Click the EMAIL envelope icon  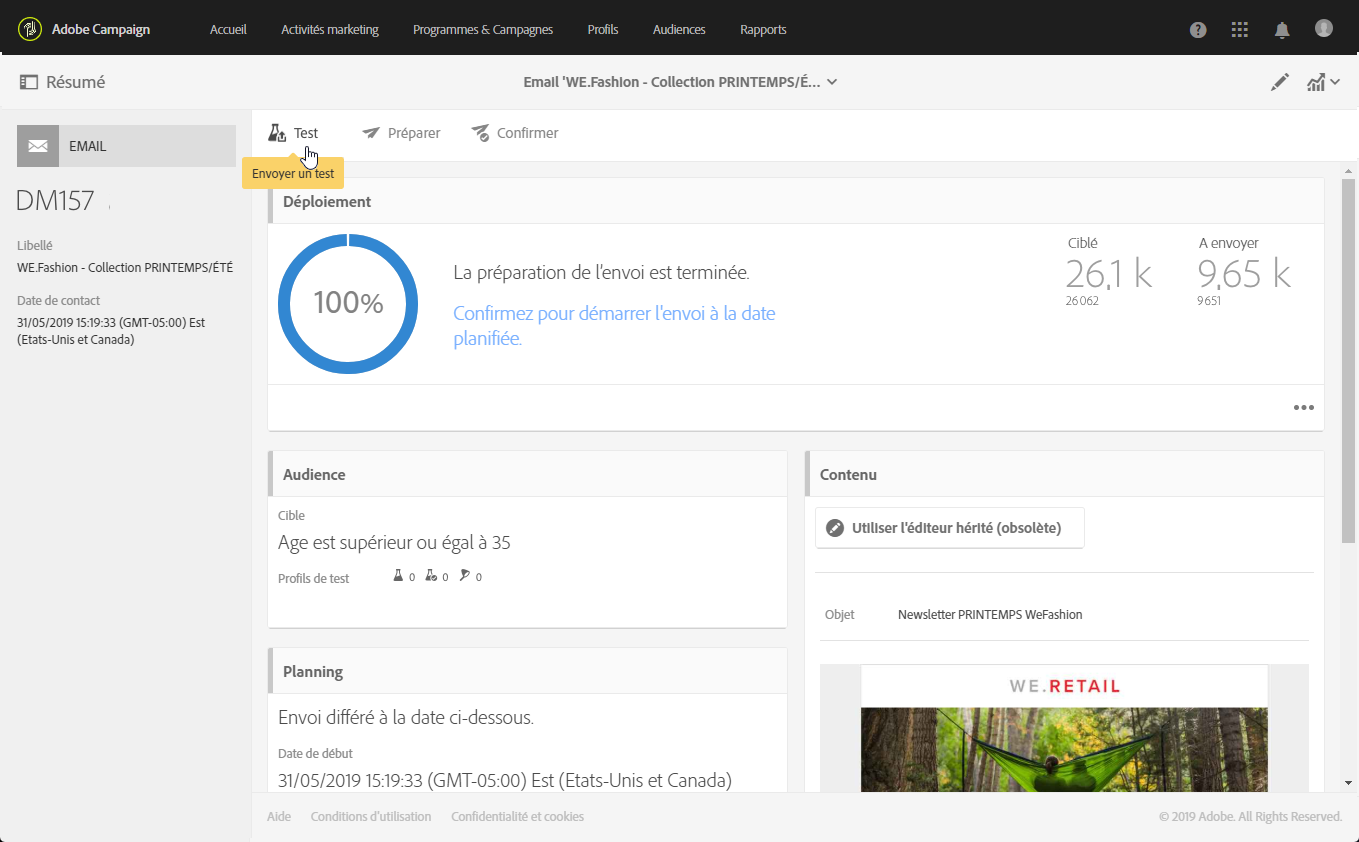pos(38,146)
